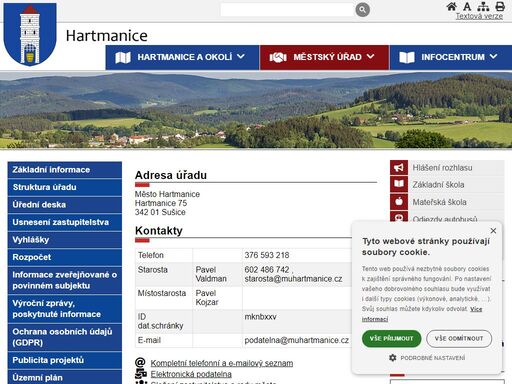
Task: Select Usnesení zastupitelstva sidebar item
Action: [65, 222]
